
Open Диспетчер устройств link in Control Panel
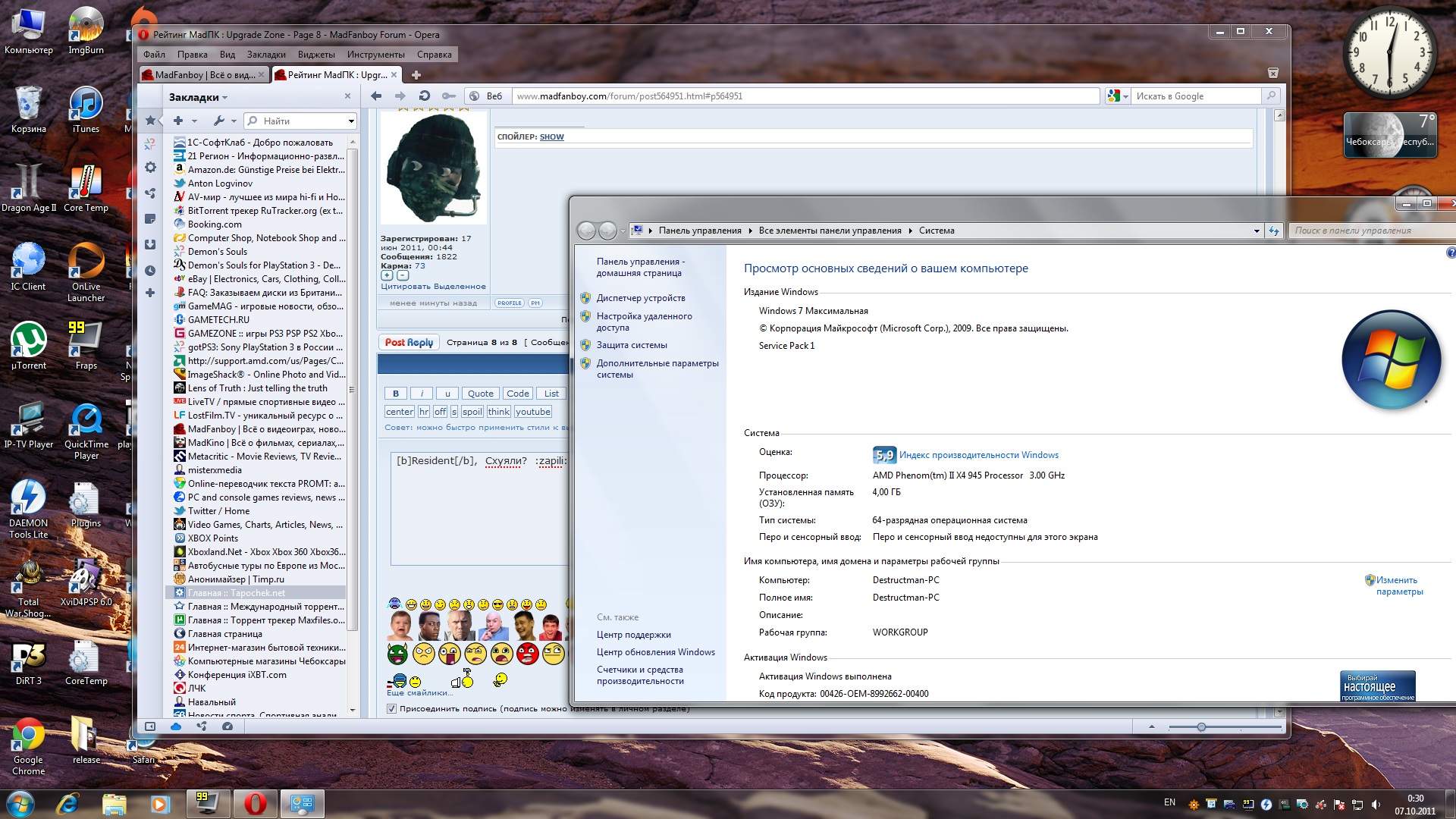pyautogui.click(x=640, y=298)
